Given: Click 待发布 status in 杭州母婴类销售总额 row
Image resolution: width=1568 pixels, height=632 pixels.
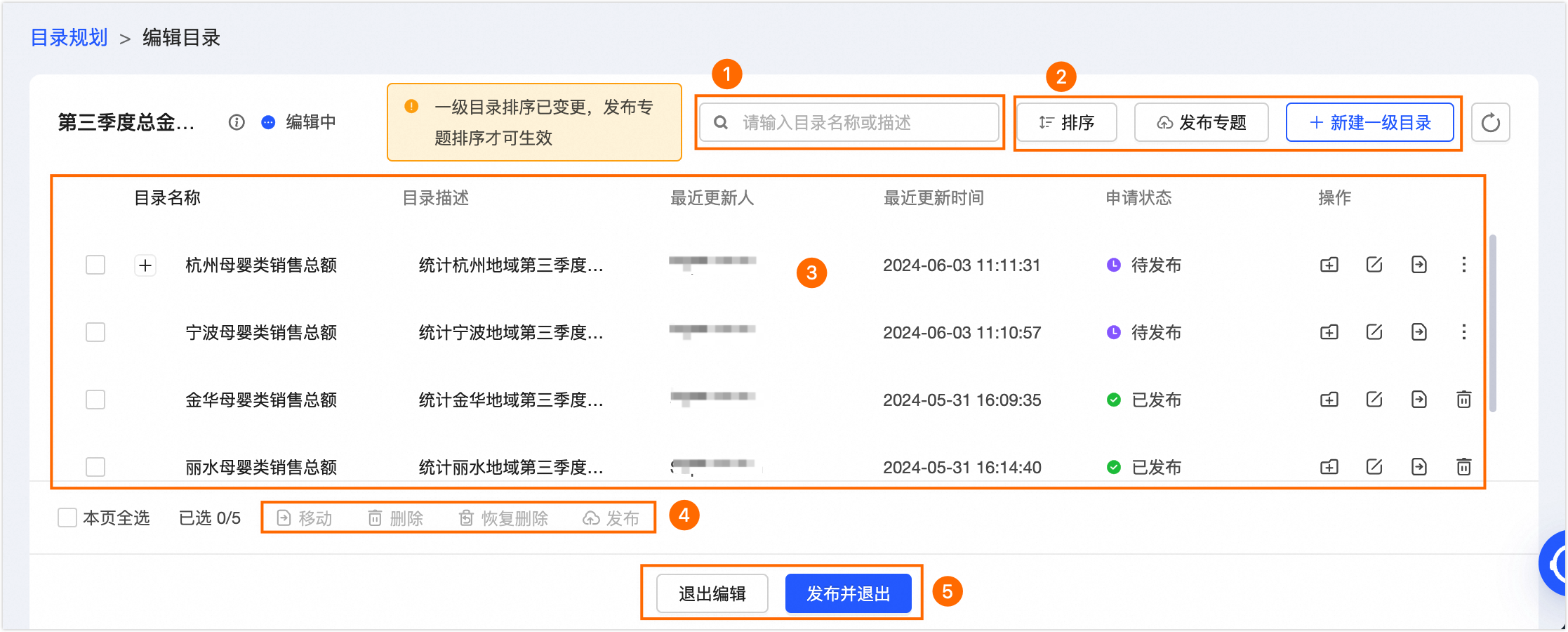Looking at the screenshot, I should click(1145, 265).
